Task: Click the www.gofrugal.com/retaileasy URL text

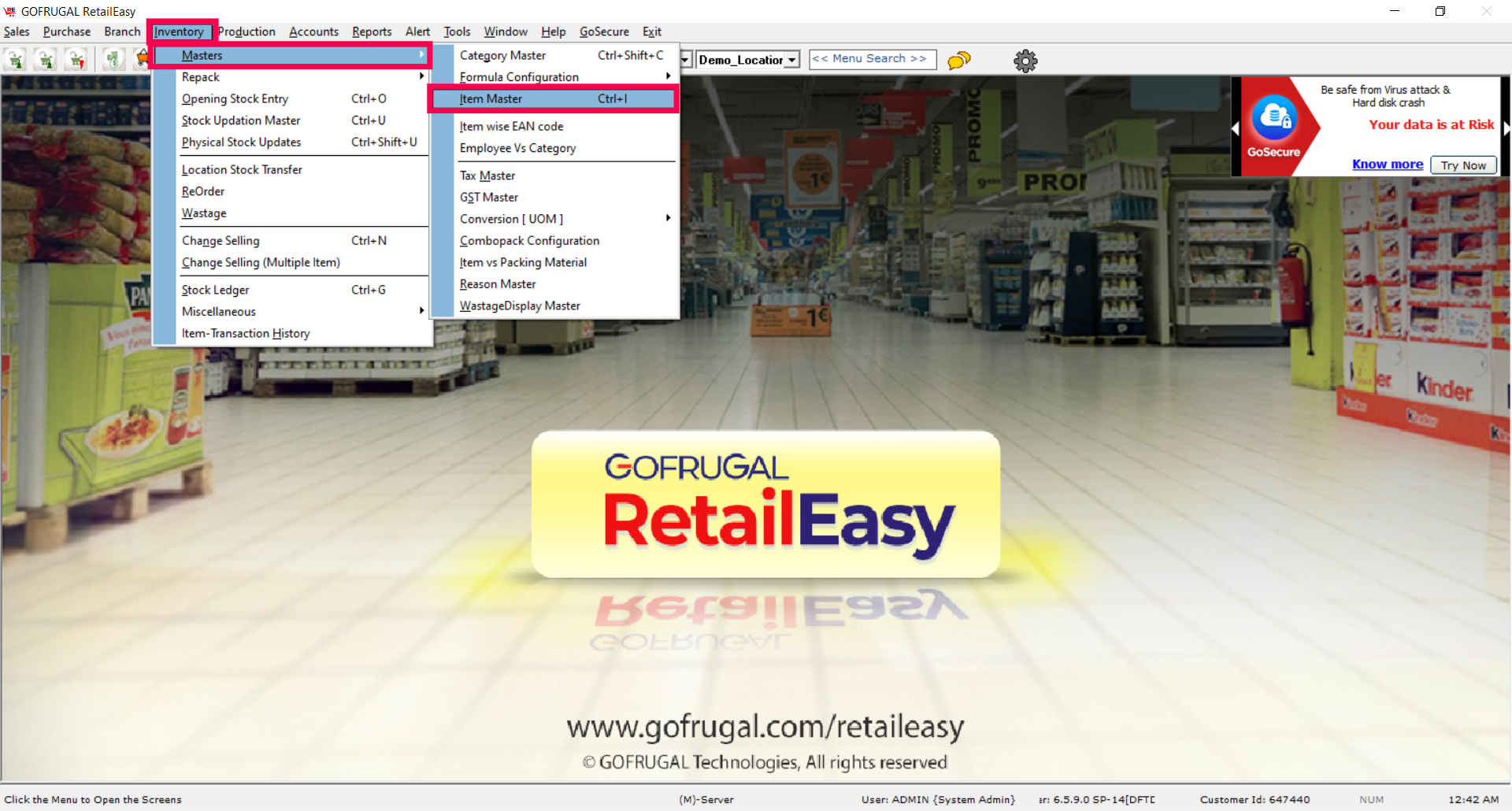Action: point(765,727)
